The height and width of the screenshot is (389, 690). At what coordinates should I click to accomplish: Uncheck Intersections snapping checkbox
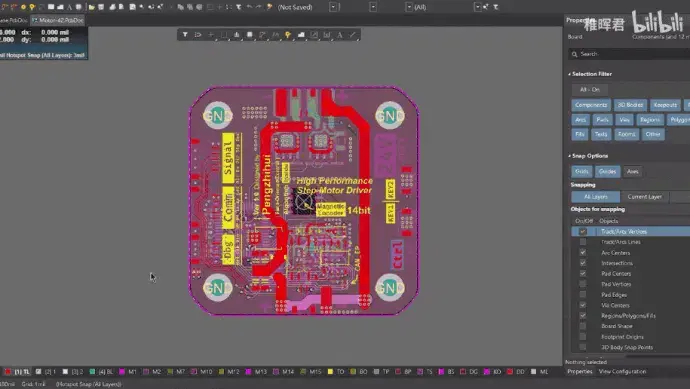click(583, 263)
